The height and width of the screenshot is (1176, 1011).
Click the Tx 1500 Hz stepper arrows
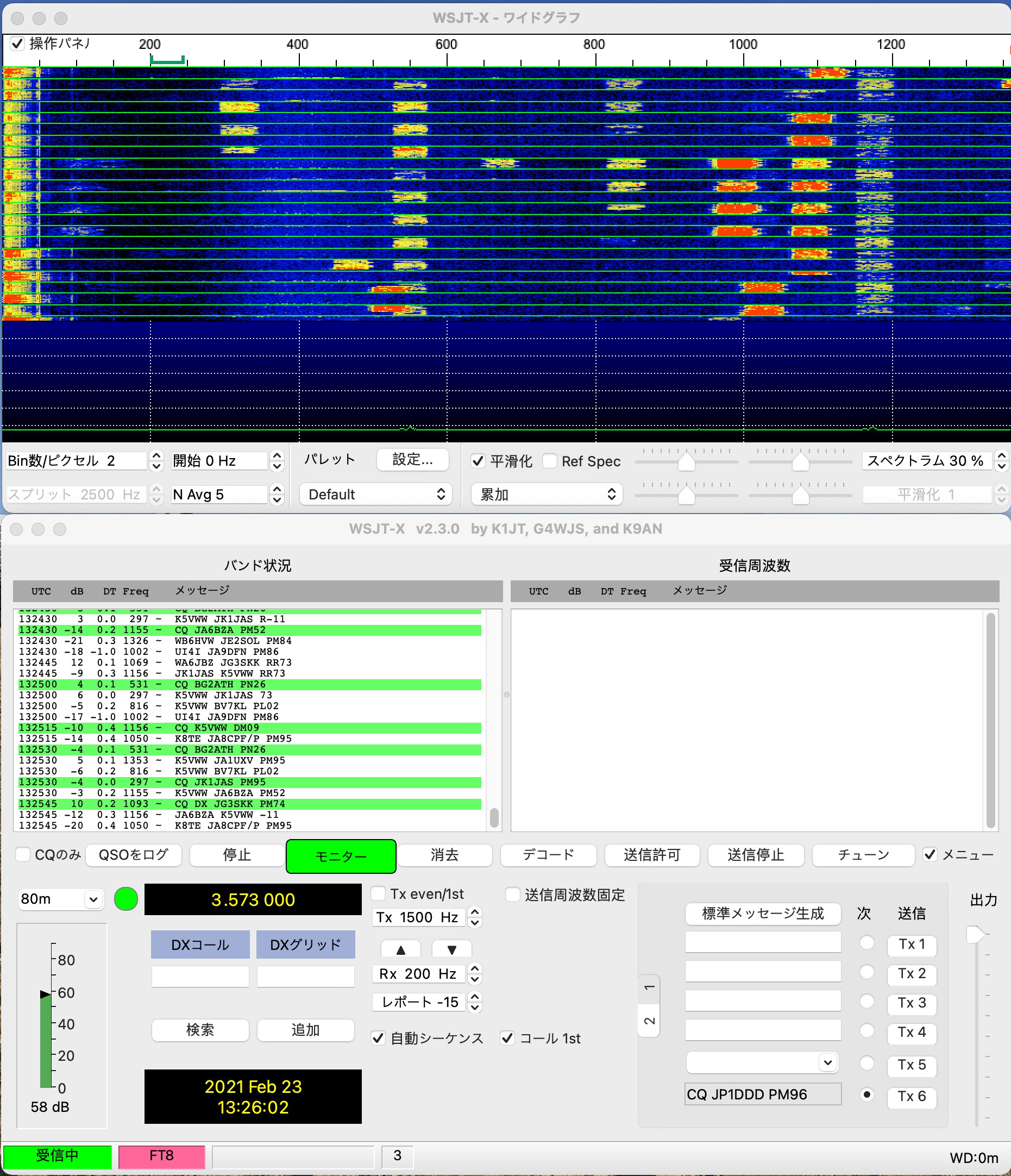(x=475, y=917)
